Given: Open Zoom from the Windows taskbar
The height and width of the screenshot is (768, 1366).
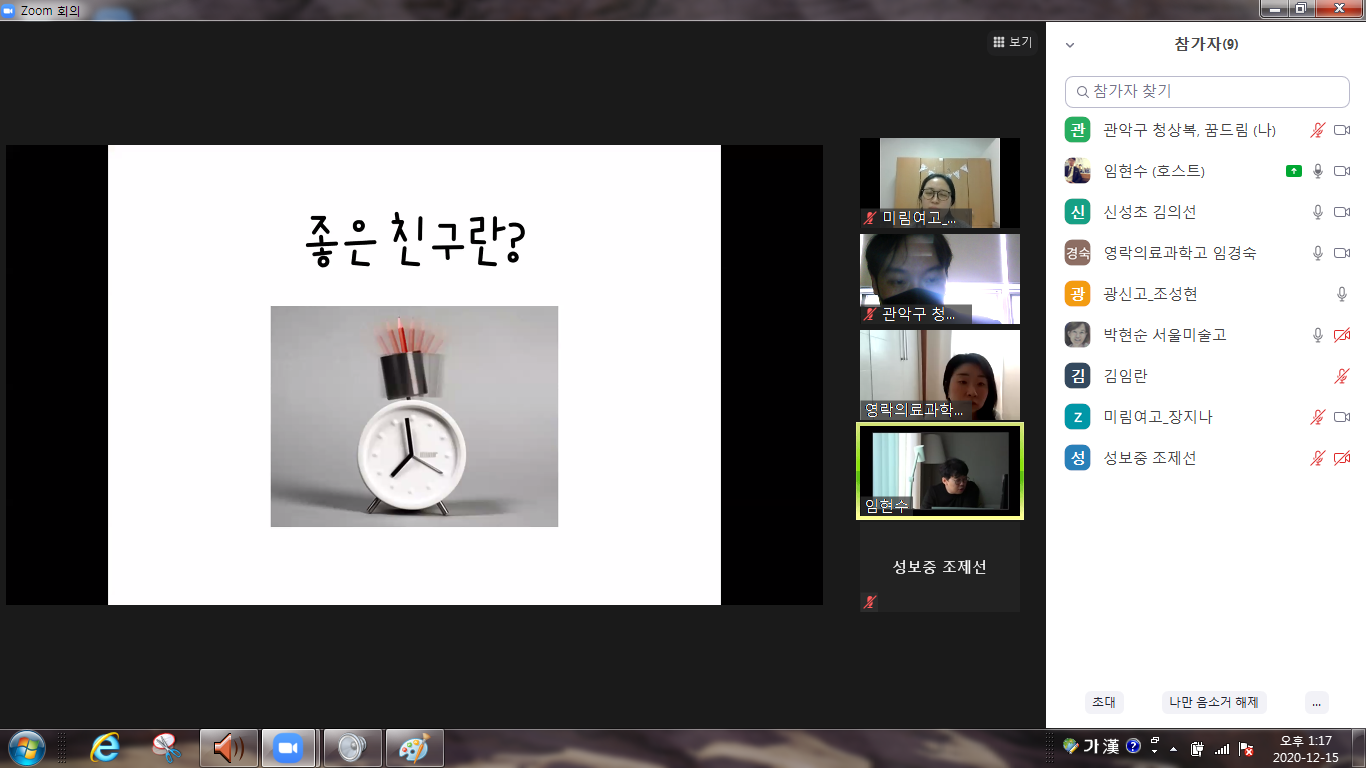Looking at the screenshot, I should (289, 748).
